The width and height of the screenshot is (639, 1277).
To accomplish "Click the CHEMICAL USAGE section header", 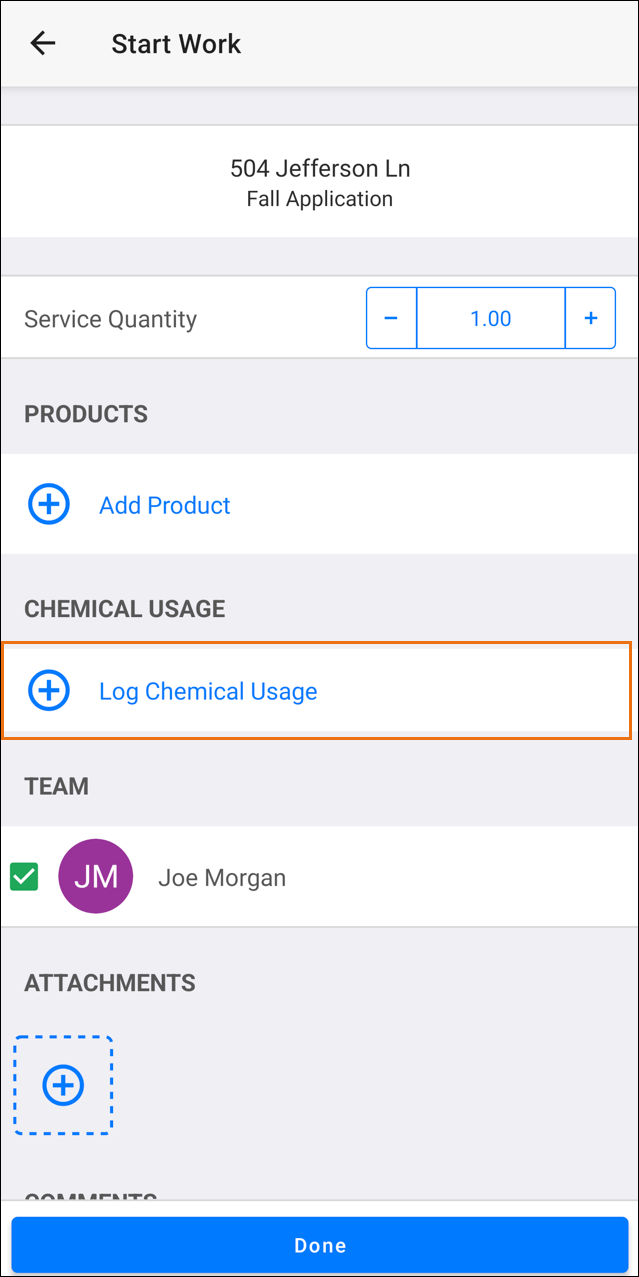I will [x=124, y=608].
